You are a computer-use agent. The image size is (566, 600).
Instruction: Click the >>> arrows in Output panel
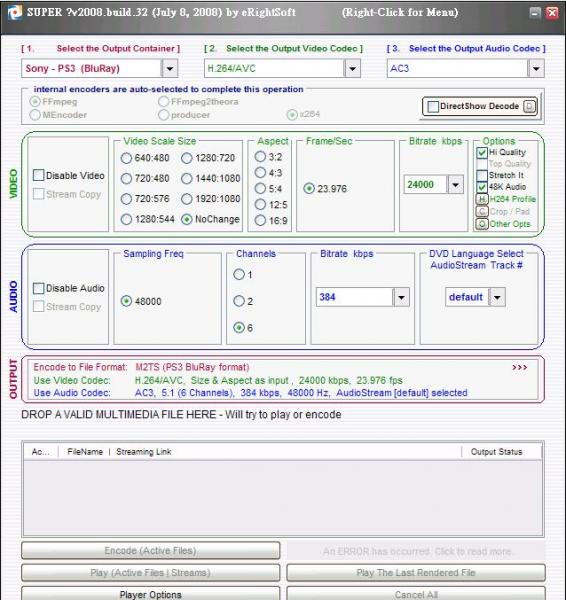519,368
